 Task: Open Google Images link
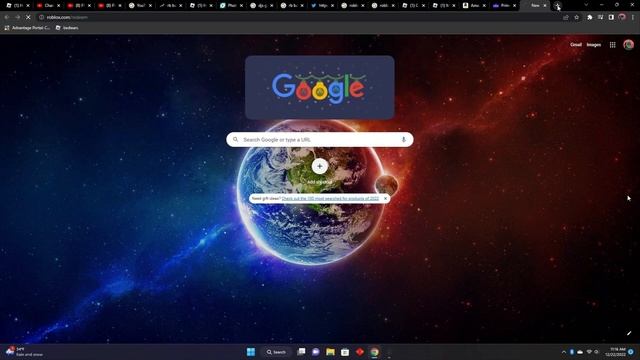pyautogui.click(x=594, y=45)
